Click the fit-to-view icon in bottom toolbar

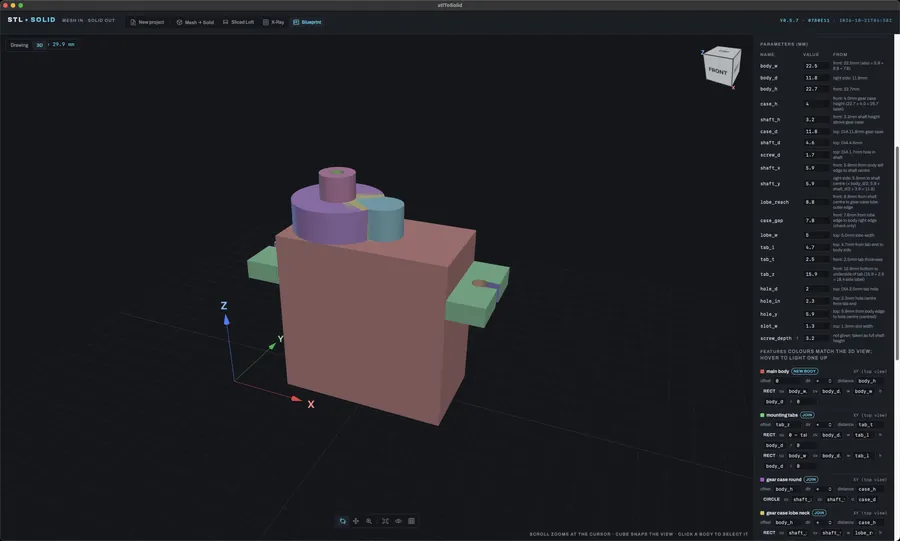tap(385, 521)
